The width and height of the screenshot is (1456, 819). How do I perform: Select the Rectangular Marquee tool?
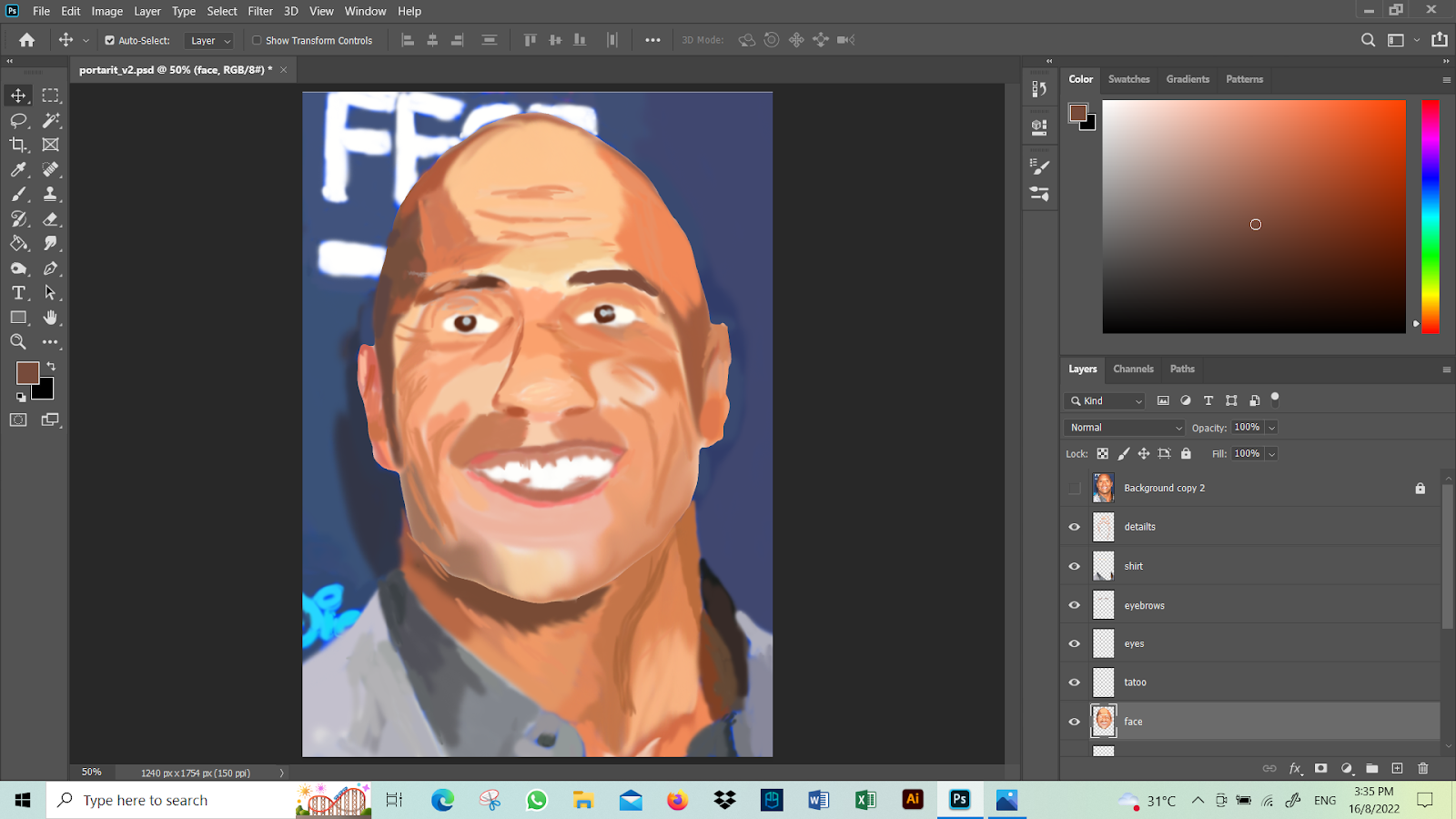click(x=51, y=96)
